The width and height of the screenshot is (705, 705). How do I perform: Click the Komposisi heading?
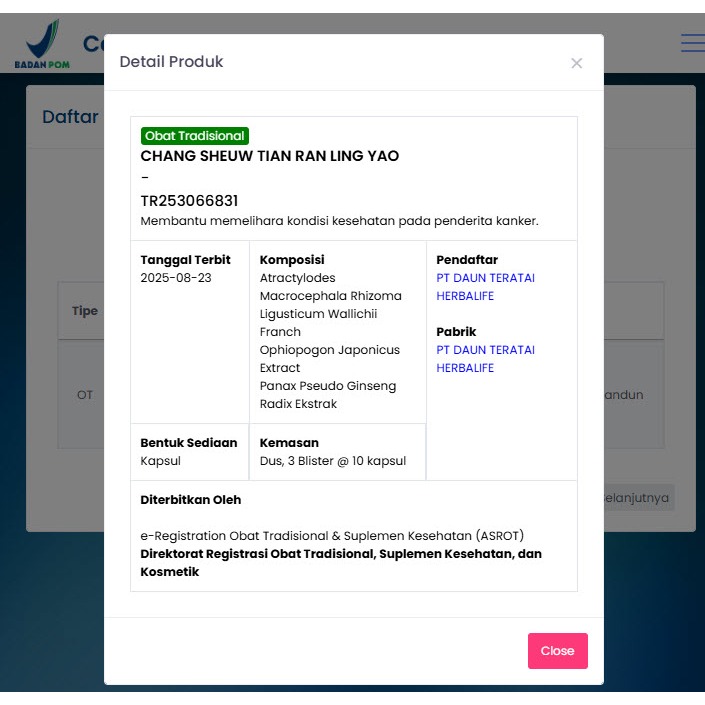tap(292, 260)
